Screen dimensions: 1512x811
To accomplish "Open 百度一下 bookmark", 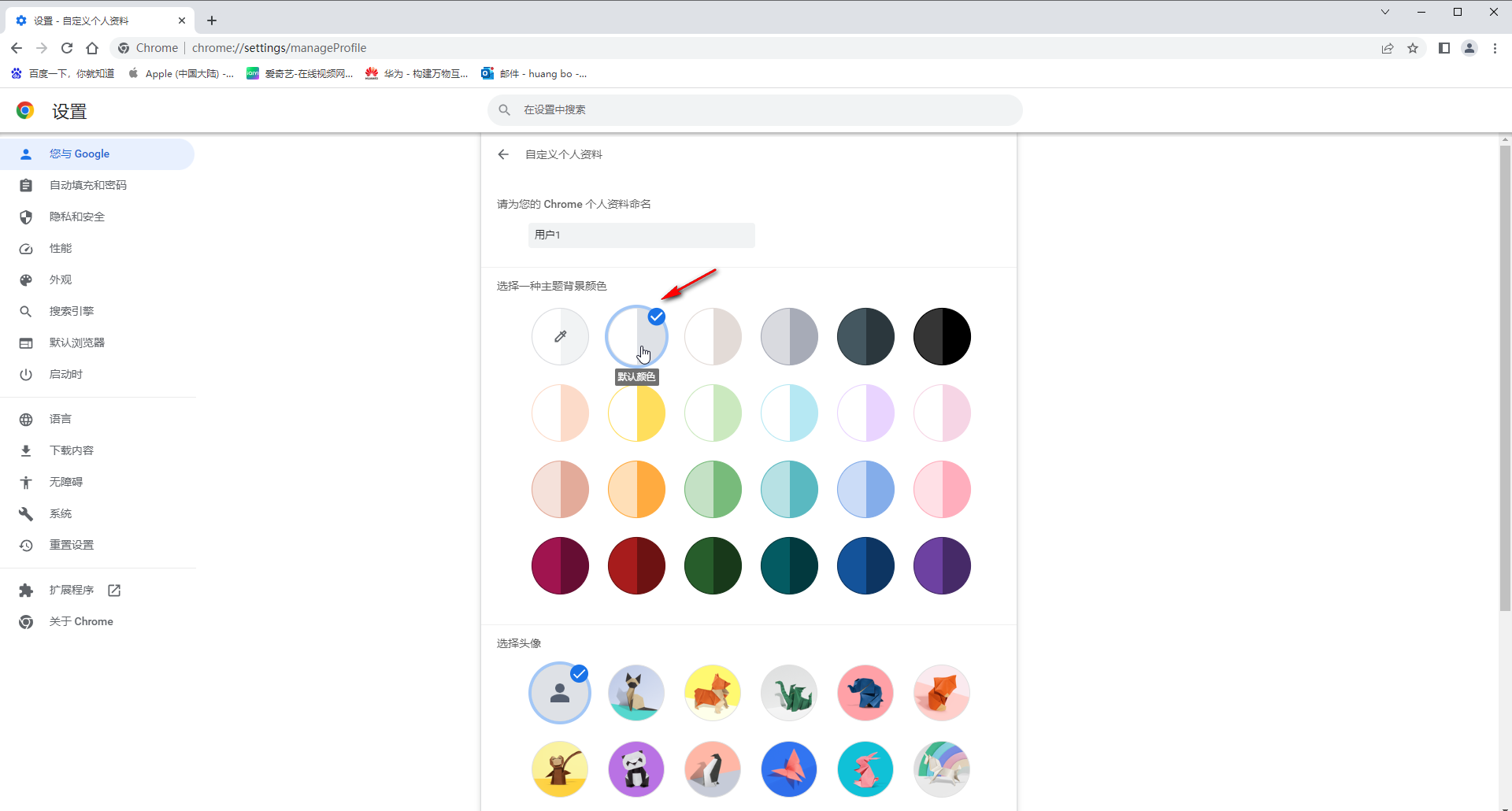I will [x=62, y=73].
